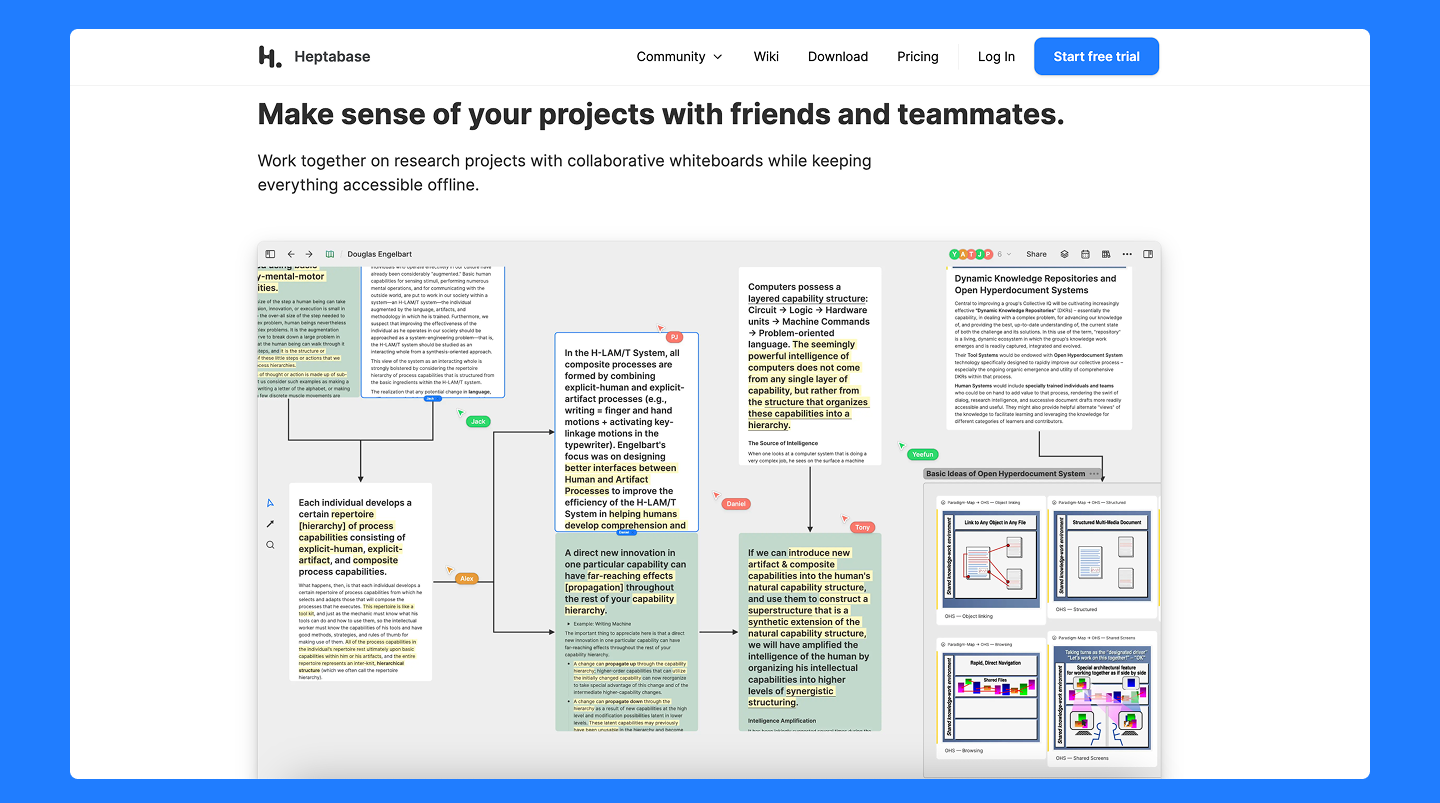
Task: Select the 'A direct new innovation' green card
Action: point(626,632)
